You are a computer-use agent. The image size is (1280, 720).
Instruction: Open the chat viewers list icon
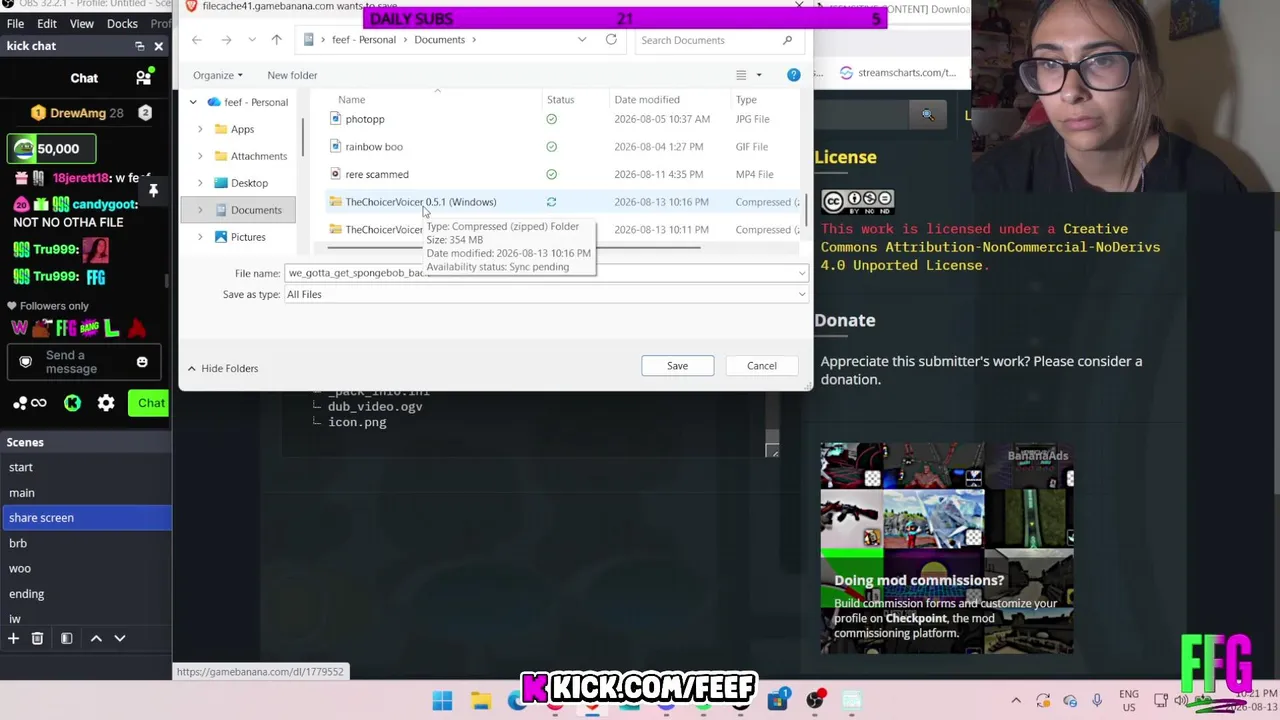pos(144,78)
